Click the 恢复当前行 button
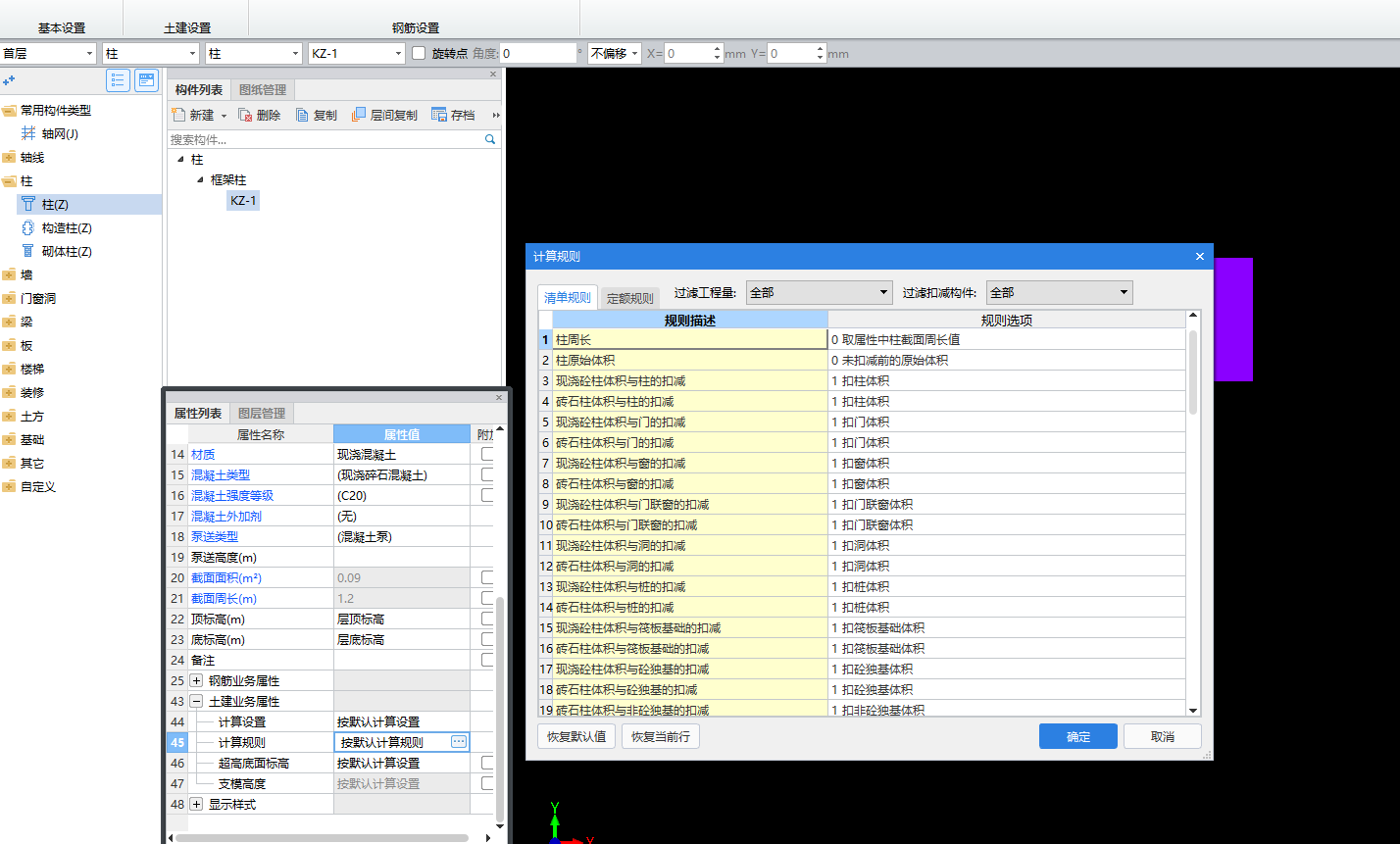This screenshot has width=1400, height=844. pyautogui.click(x=661, y=736)
